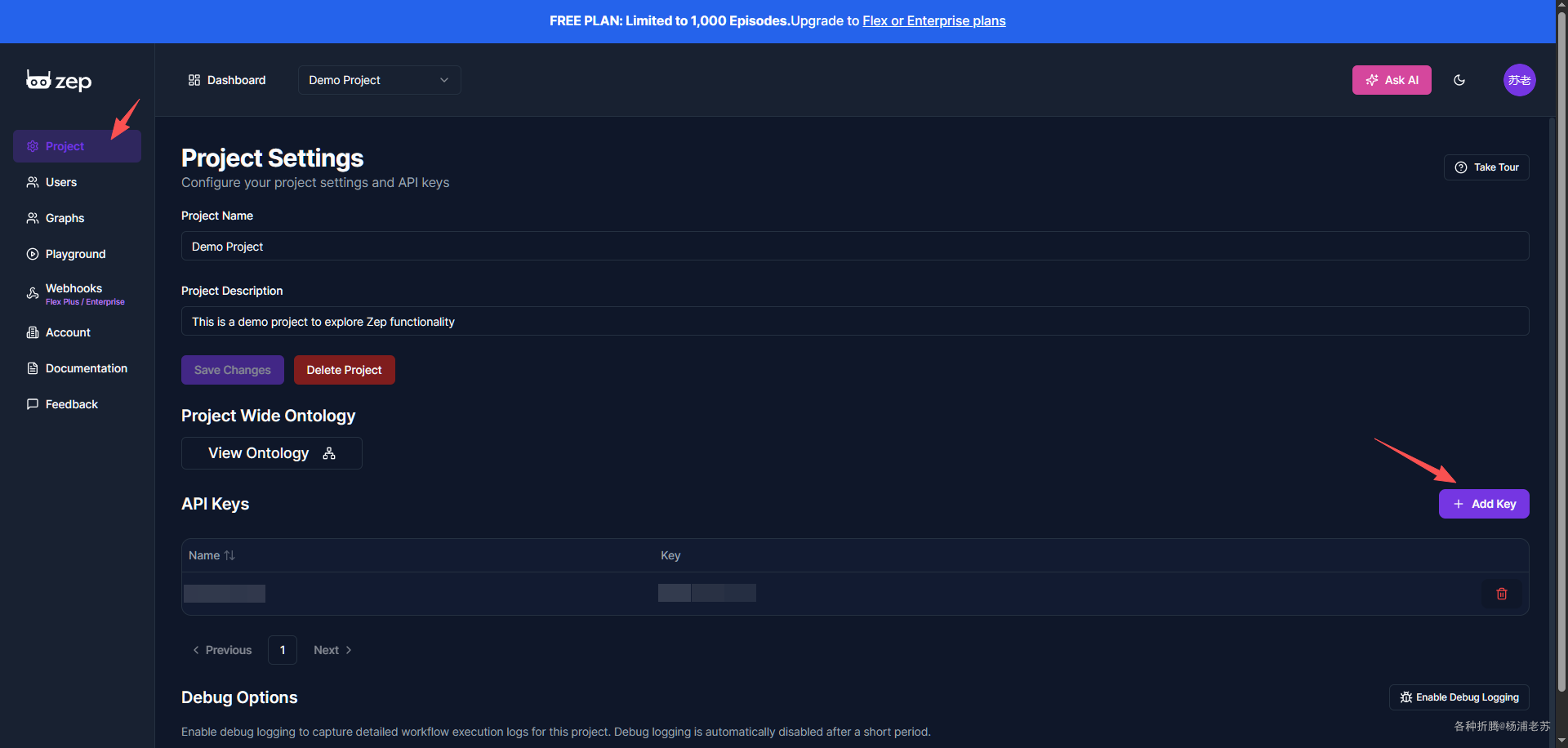Edit the Project Name field

(x=855, y=246)
